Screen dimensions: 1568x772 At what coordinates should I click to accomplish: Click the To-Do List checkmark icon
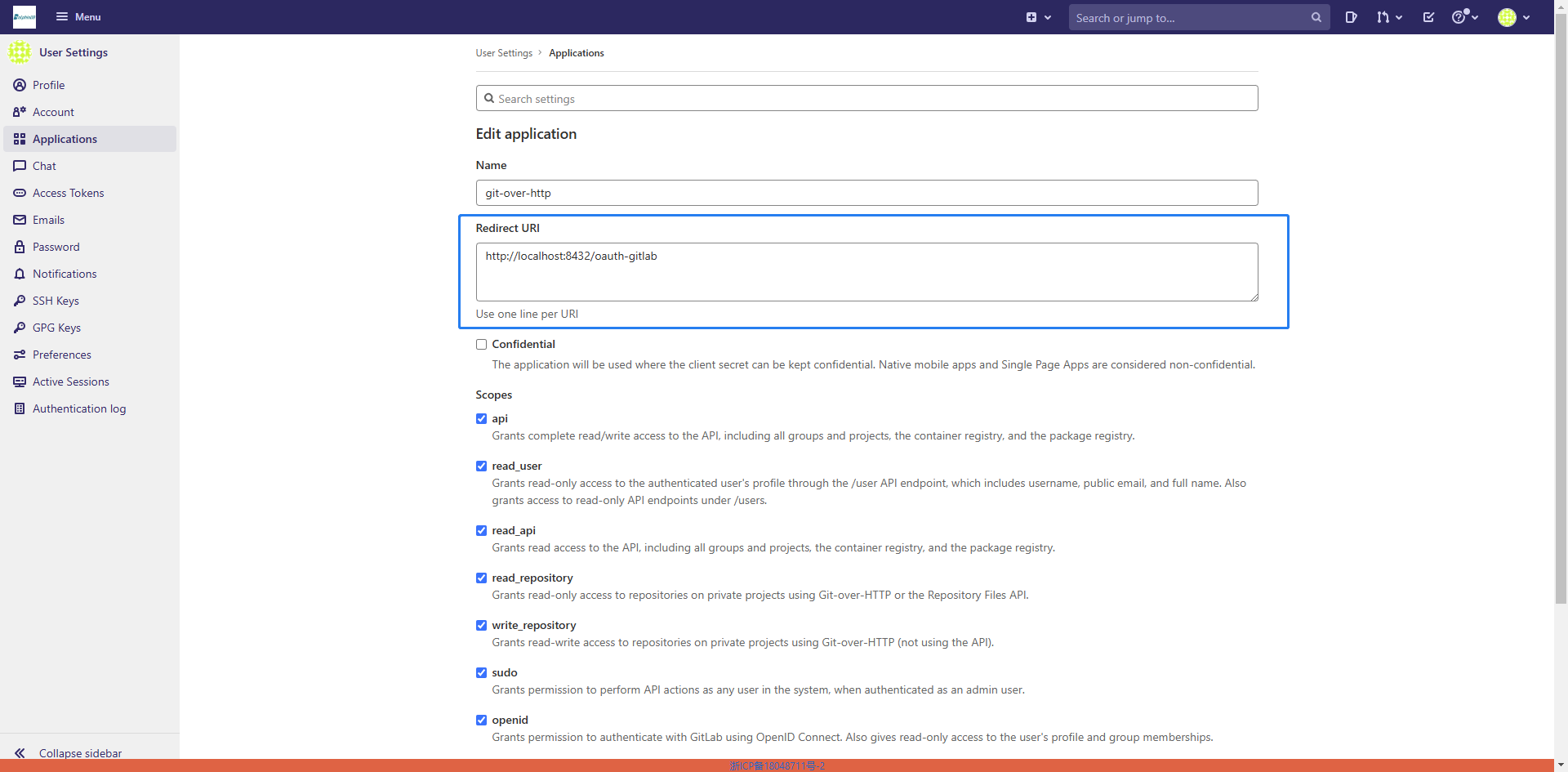coord(1428,17)
